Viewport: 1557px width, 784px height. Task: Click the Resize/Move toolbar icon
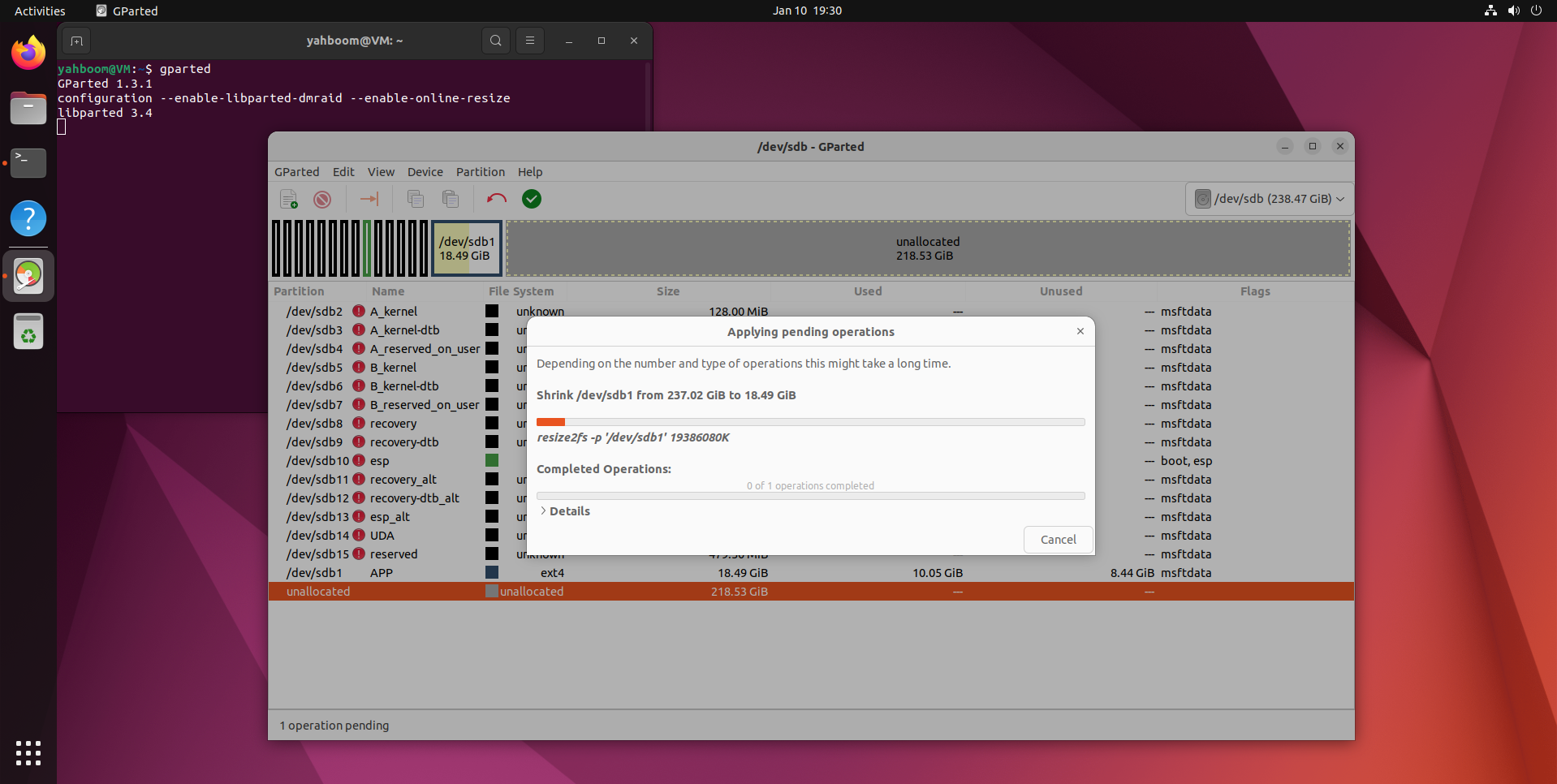tap(369, 199)
